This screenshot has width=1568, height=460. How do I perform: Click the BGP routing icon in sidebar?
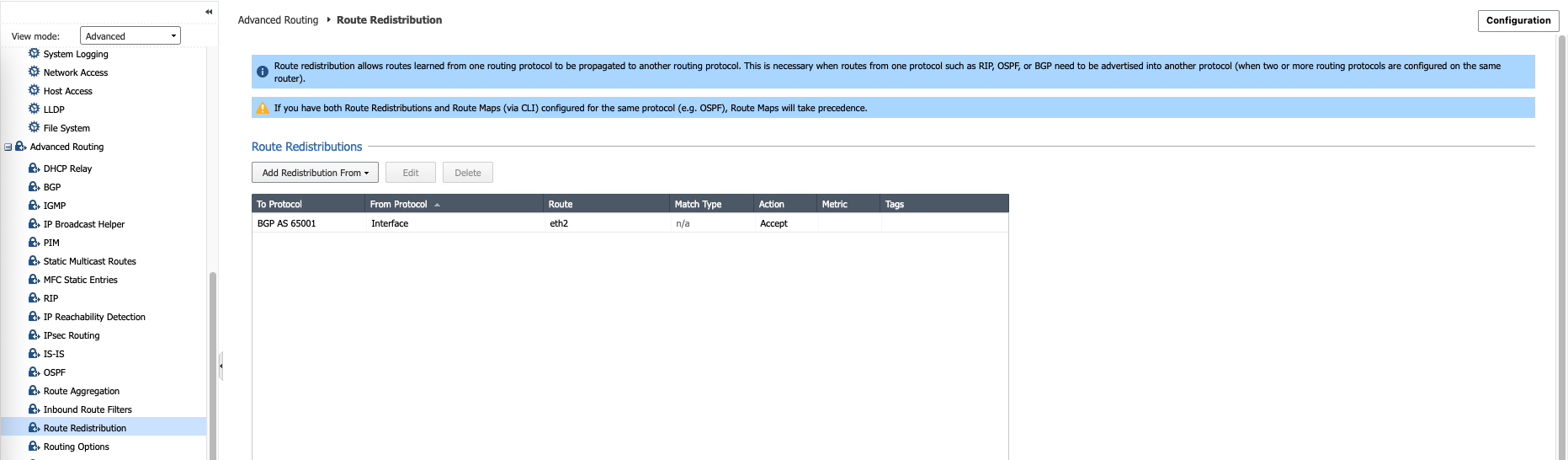(x=34, y=187)
